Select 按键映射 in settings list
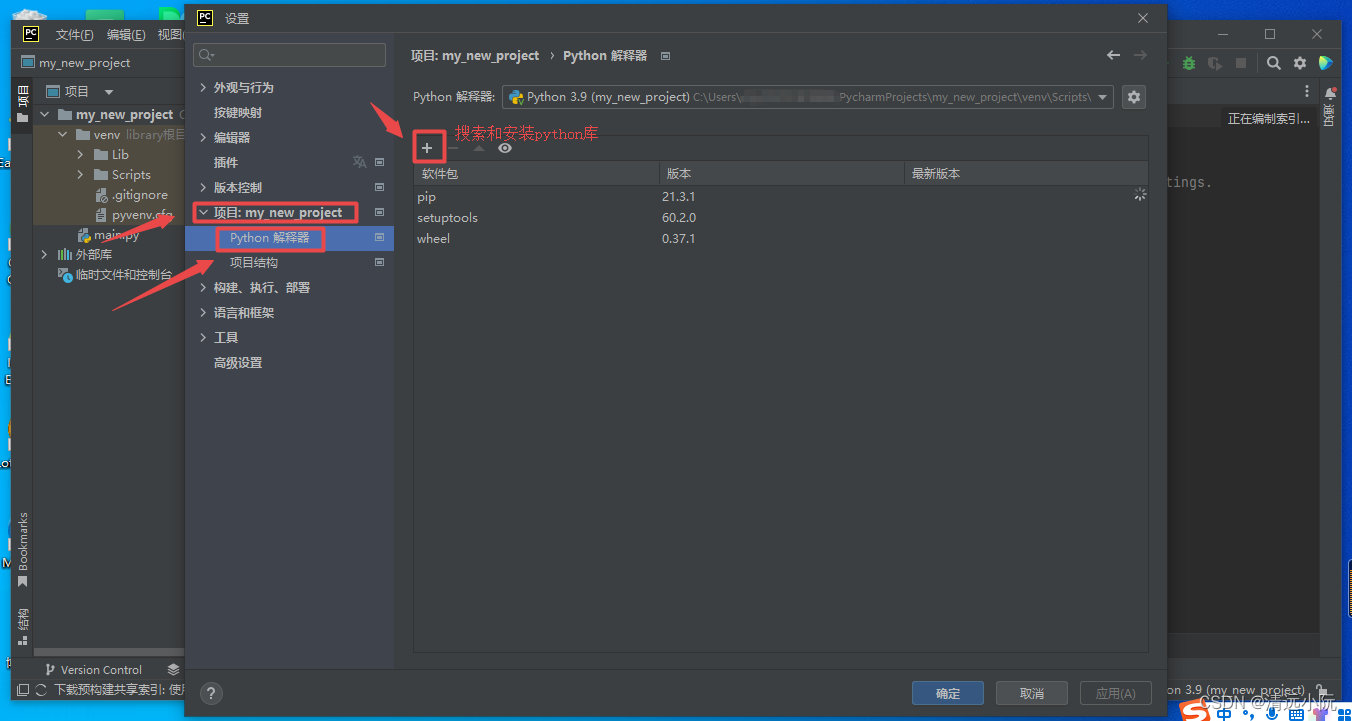The height and width of the screenshot is (721, 1352). (238, 113)
